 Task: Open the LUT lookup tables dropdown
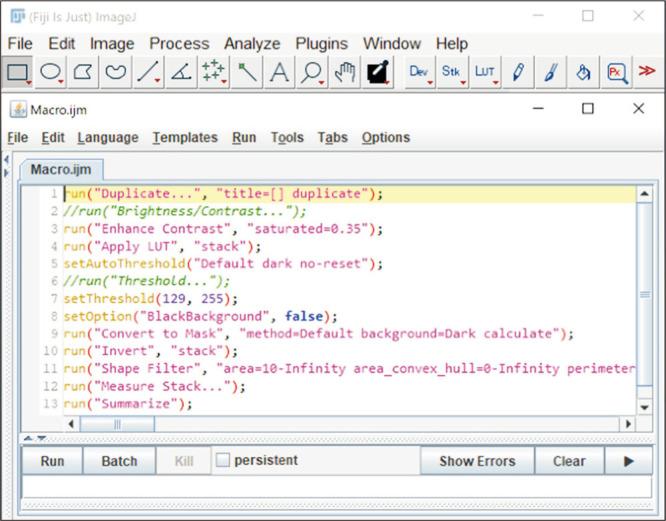485,72
